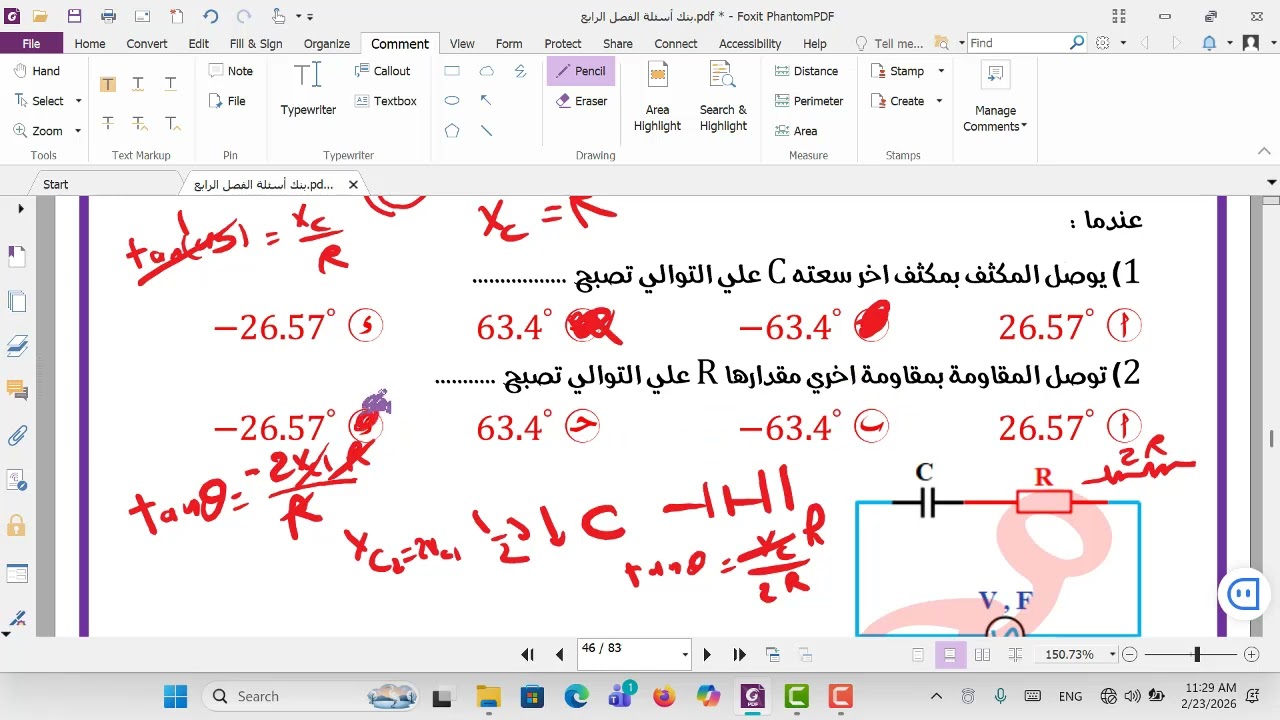Select the Arrow drawing tool
Screen dimensions: 1280x720
pos(486,101)
